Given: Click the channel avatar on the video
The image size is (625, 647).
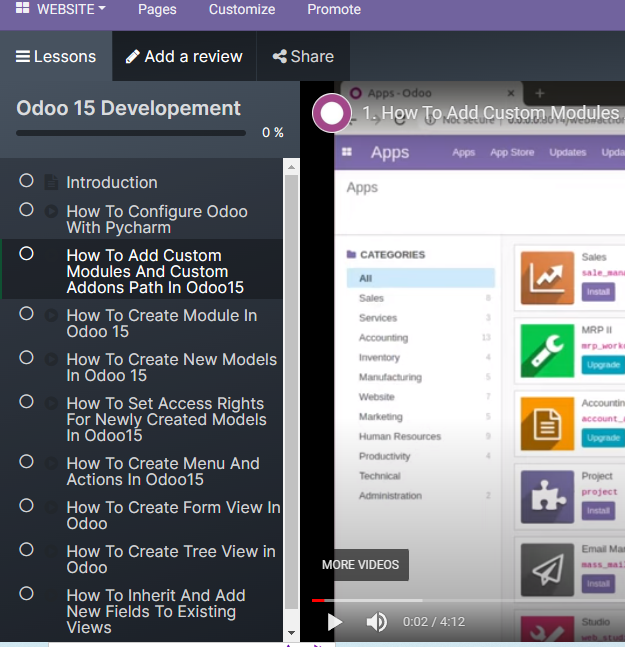Looking at the screenshot, I should pyautogui.click(x=332, y=113).
